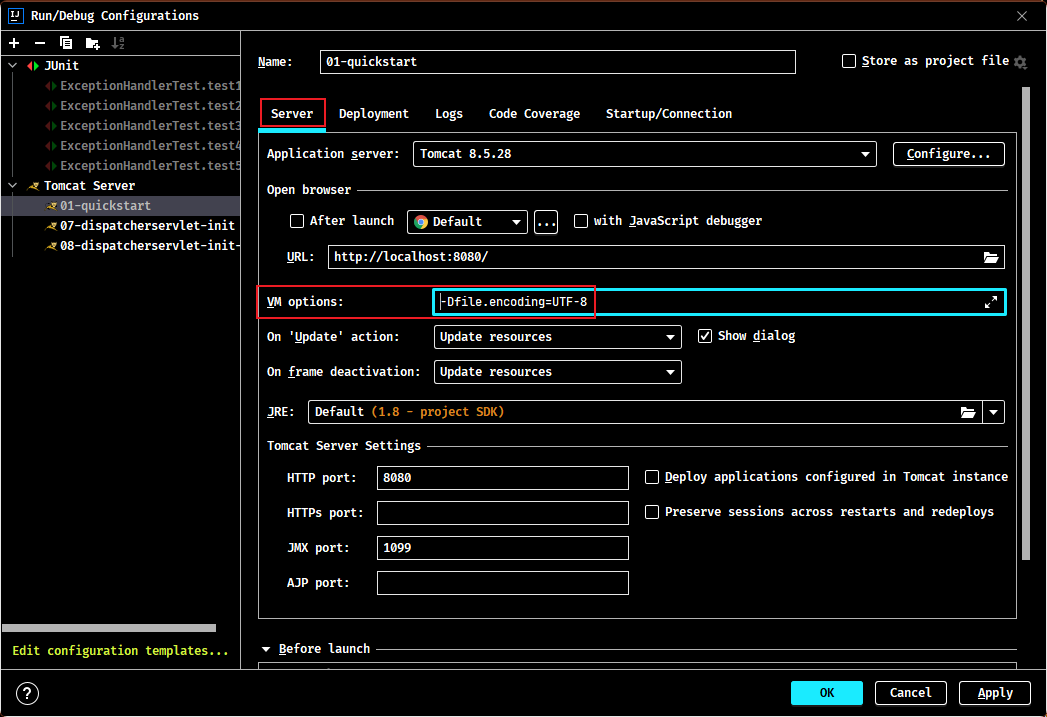Tick the After launch checkbox
The width and height of the screenshot is (1047, 717).
297,221
